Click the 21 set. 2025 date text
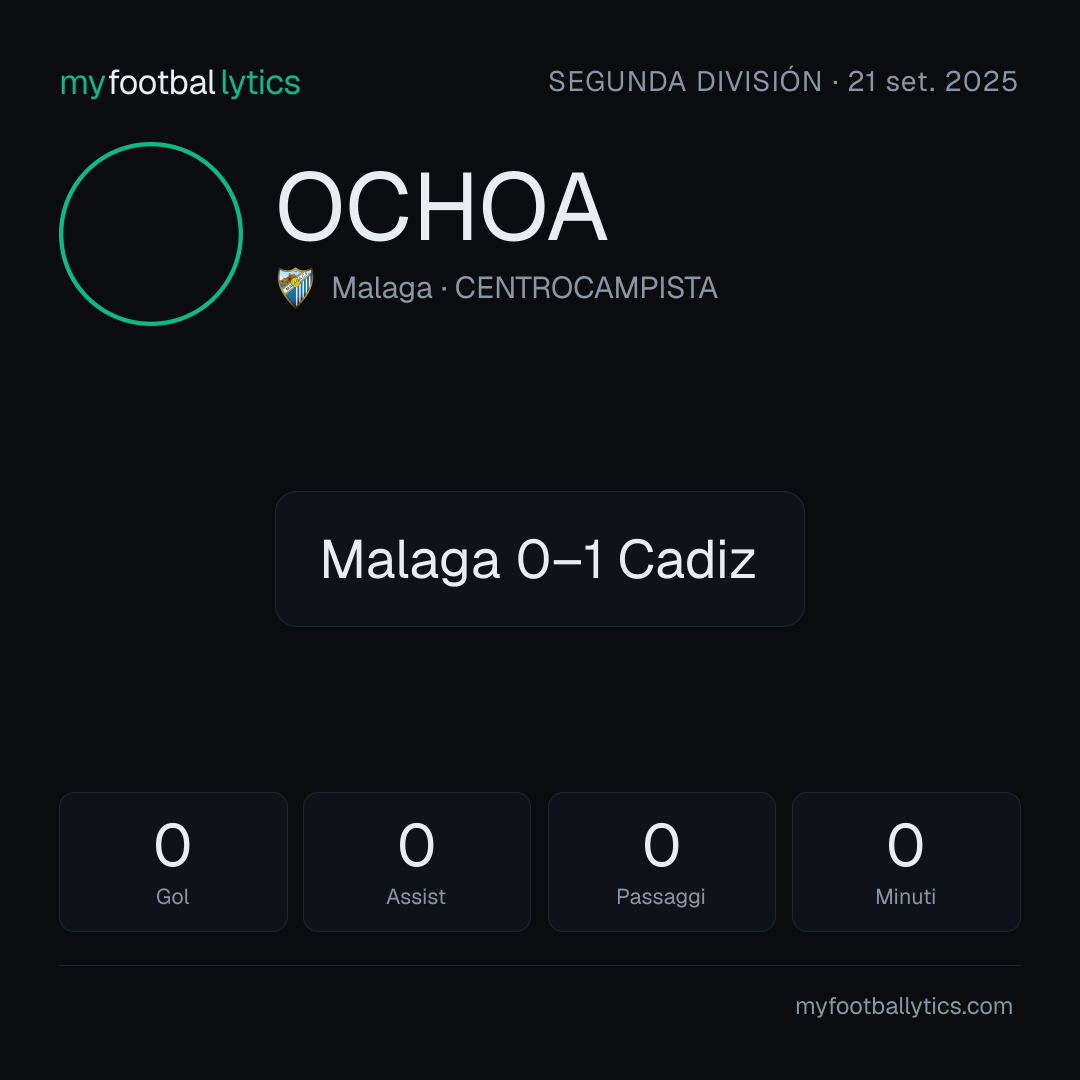The width and height of the screenshot is (1080, 1080). point(933,81)
